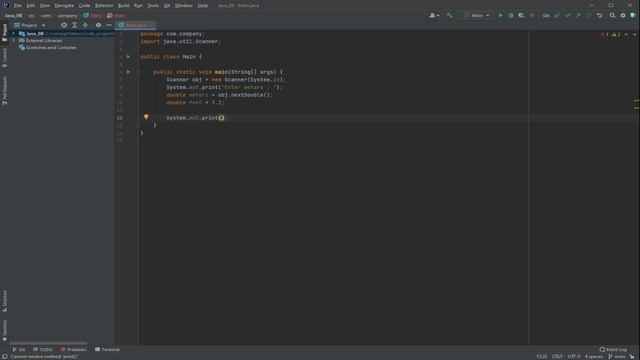Screen dimensions: 640x360
Task: Click the yellow warning indicator in editor corner
Action: 616,35
